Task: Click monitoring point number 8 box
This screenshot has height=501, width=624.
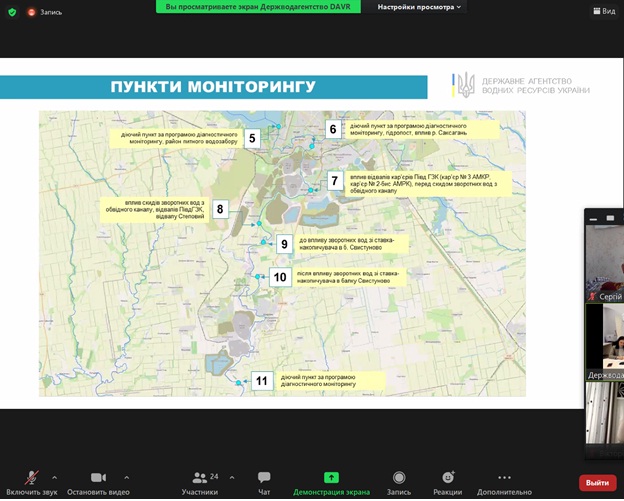Action: pyautogui.click(x=220, y=209)
